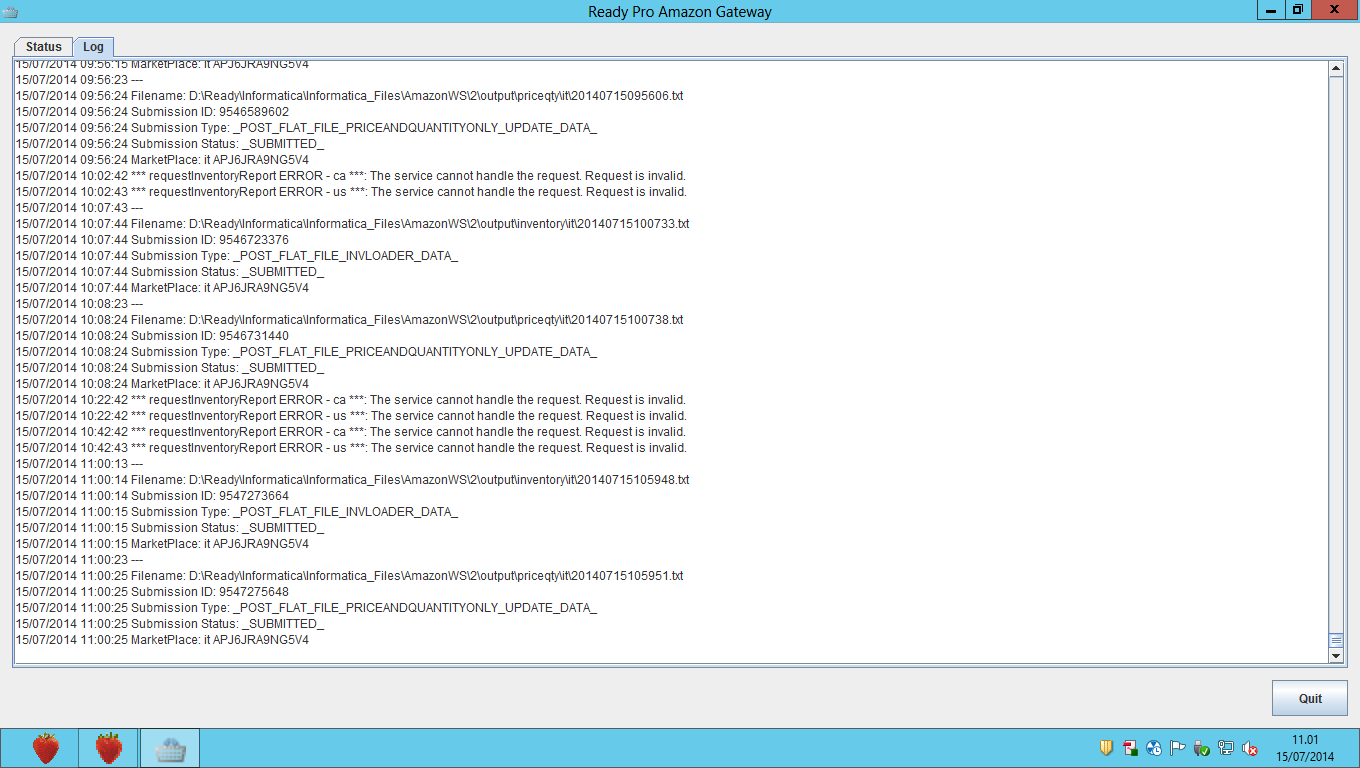Click the 09:56:24 Submission Type PRICEANDQUANTITYONLY line

click(x=306, y=128)
